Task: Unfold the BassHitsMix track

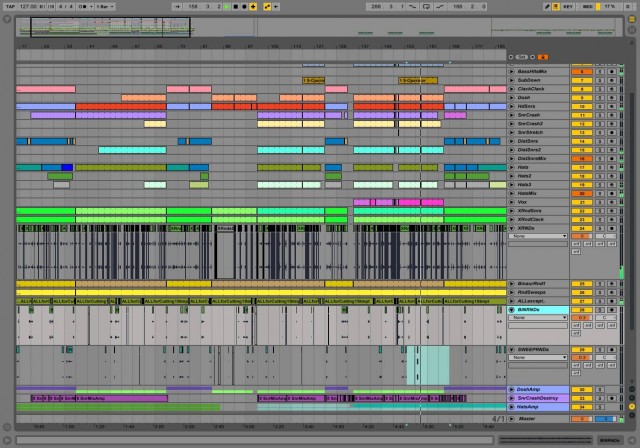Action: (x=513, y=72)
